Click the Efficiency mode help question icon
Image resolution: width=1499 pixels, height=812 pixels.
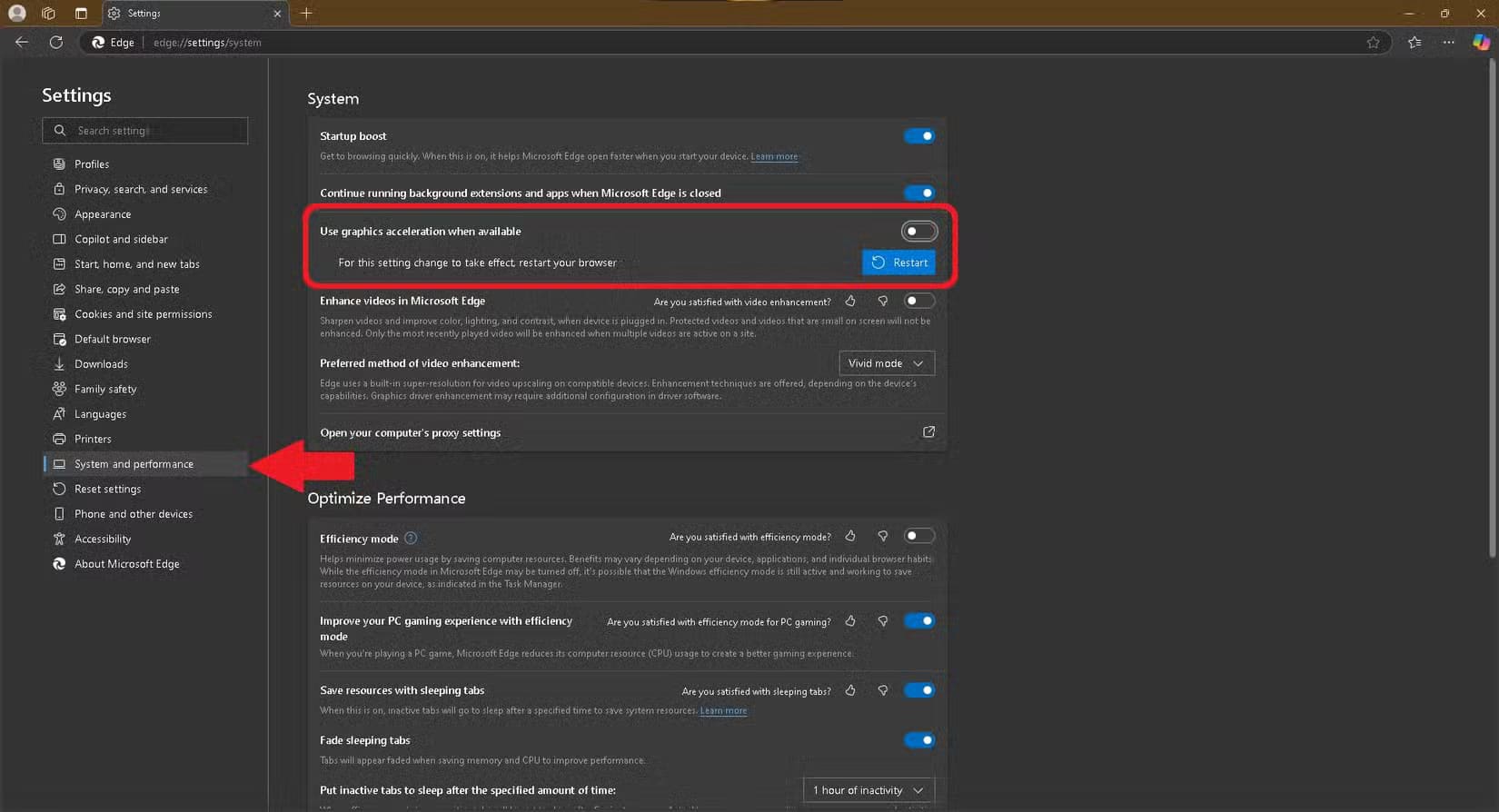point(411,539)
